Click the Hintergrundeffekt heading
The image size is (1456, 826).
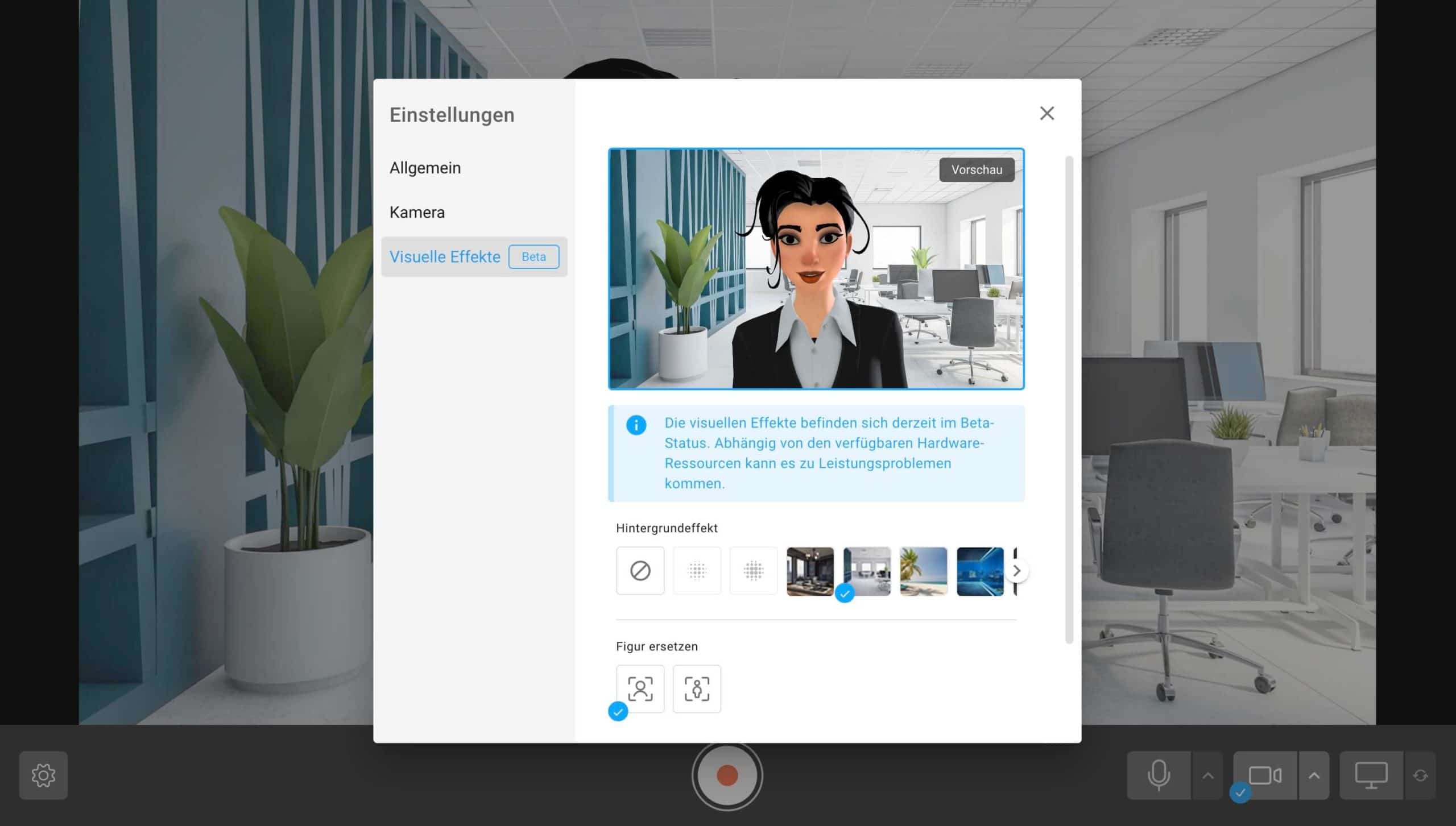(667, 528)
